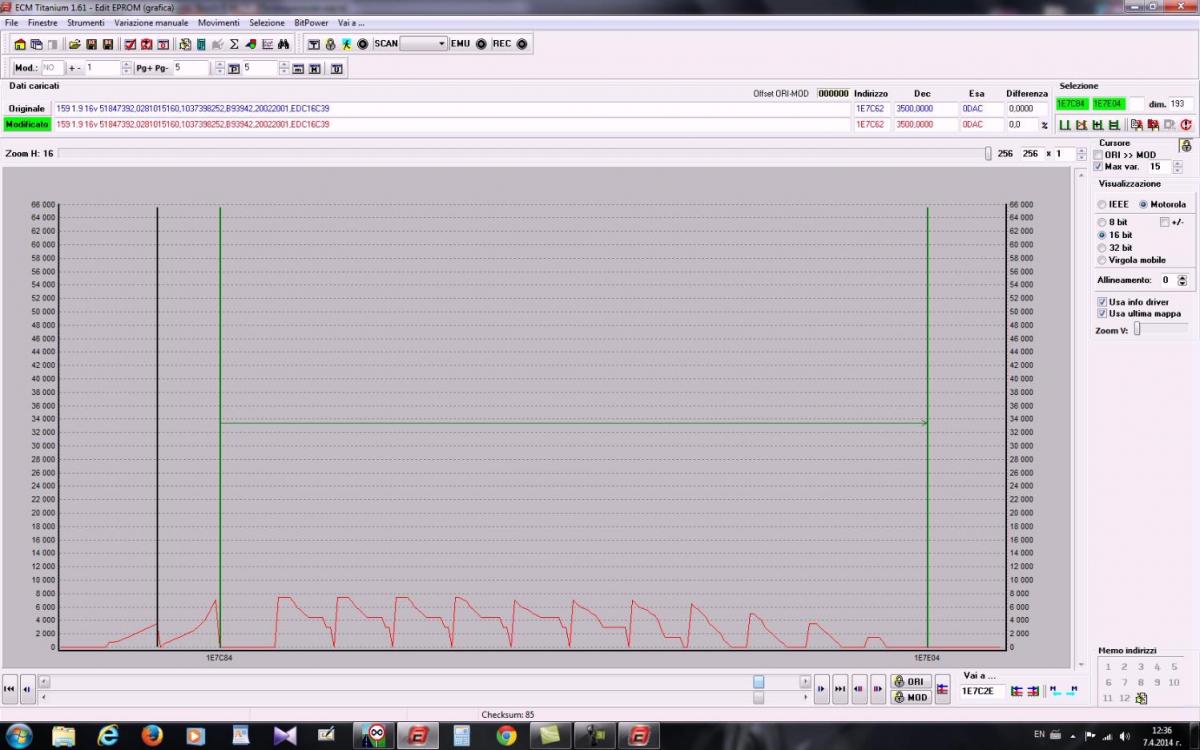Select the 8 bit radio option
1200x750 pixels.
[x=1102, y=222]
